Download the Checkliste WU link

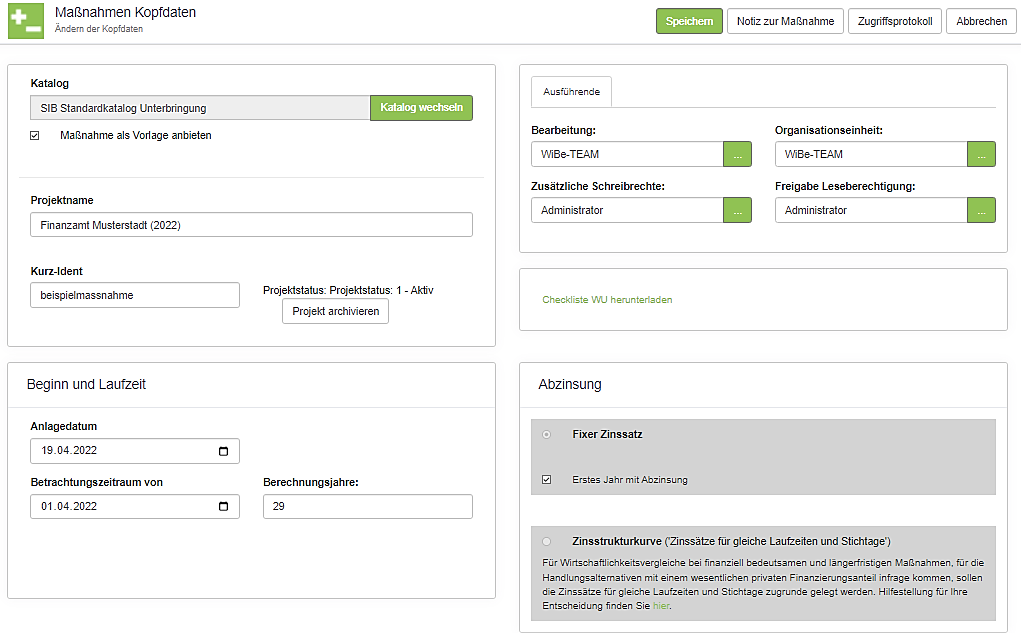607,299
